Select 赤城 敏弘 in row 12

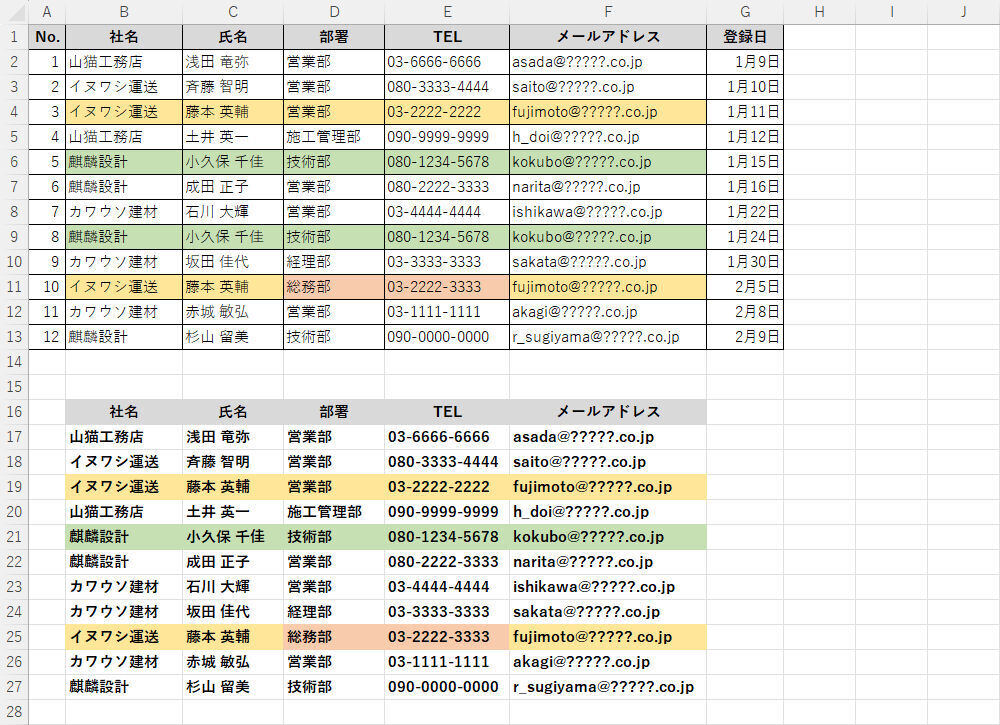233,312
